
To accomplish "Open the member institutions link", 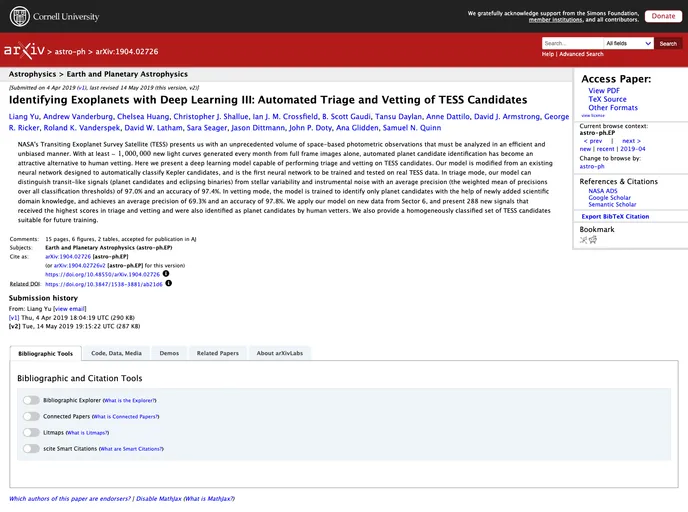I will [555, 20].
